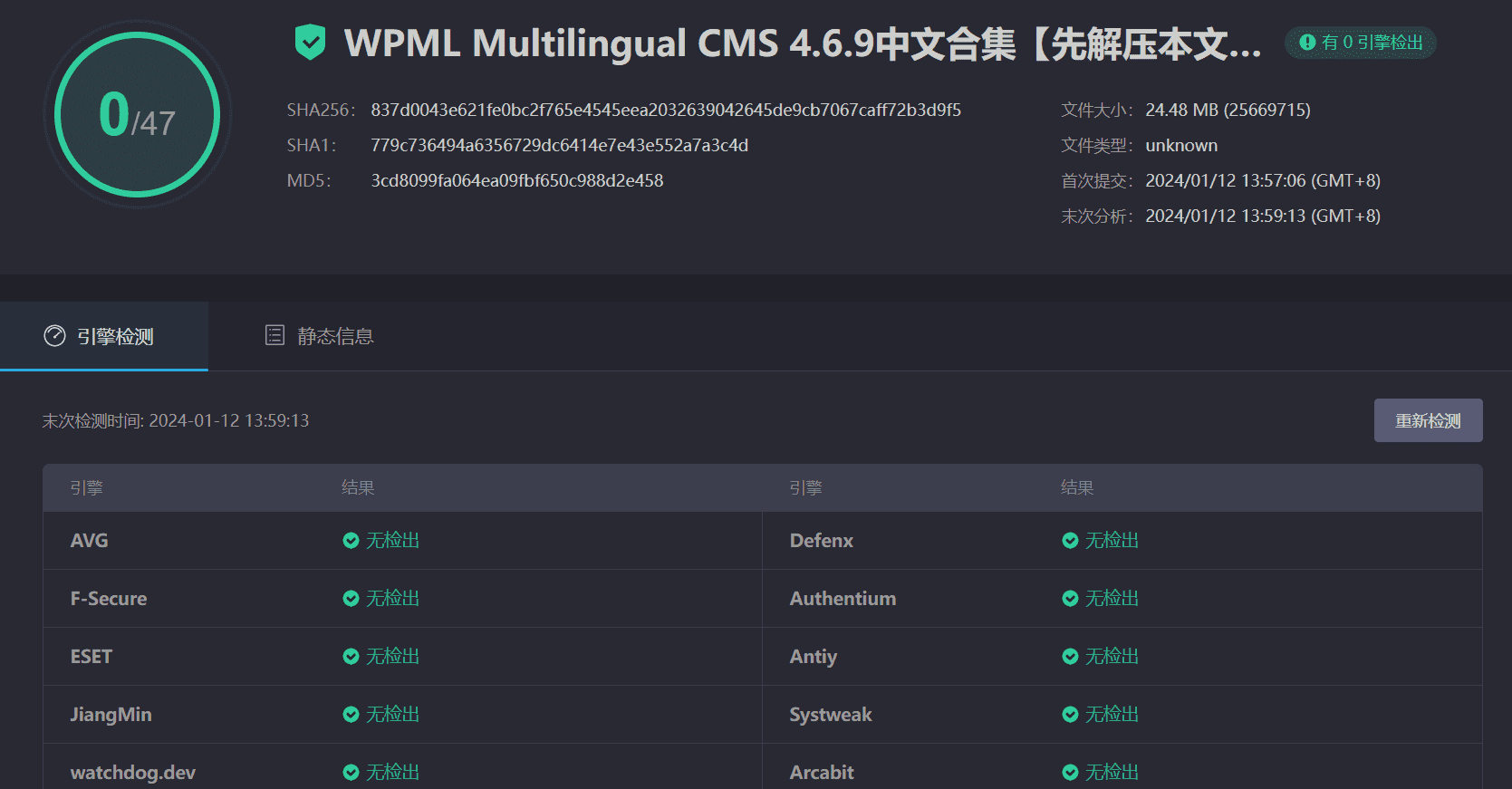Click the green check icon in JiangMin row
1512x789 pixels.
[x=351, y=715]
